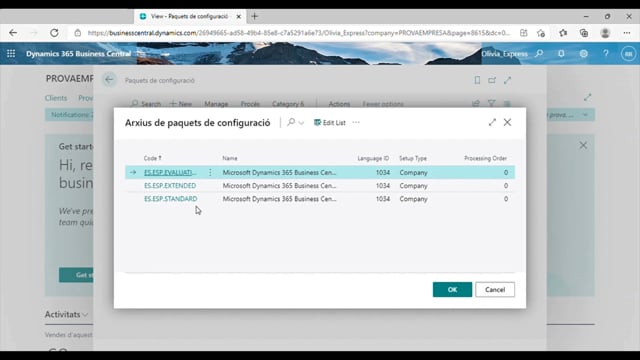Viewport: 640px width, 360px height.
Task: Click the browser address bar URL
Action: [299, 33]
